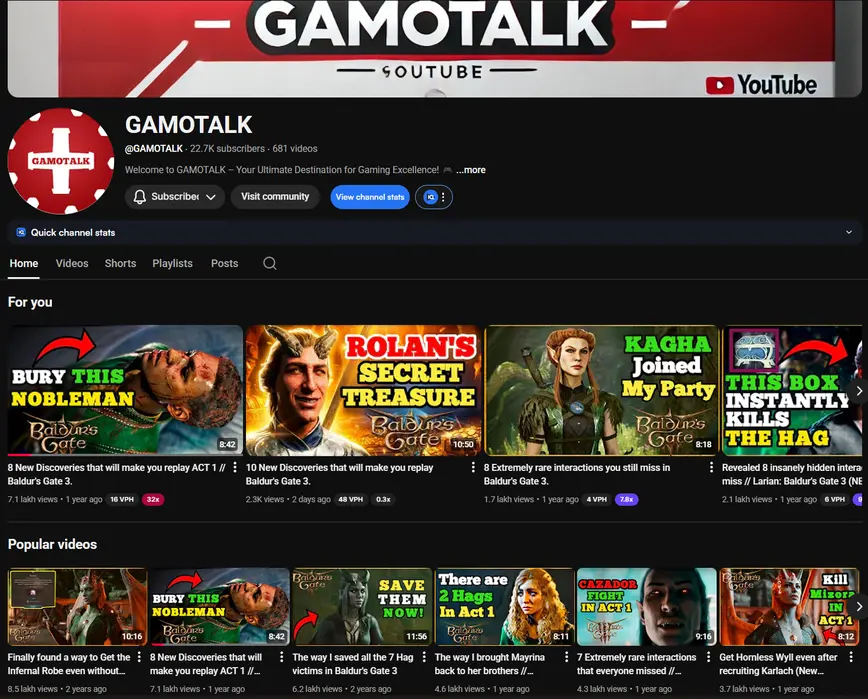Open more options for 'Infernal Robe' video
The width and height of the screenshot is (868, 699).
click(139, 657)
